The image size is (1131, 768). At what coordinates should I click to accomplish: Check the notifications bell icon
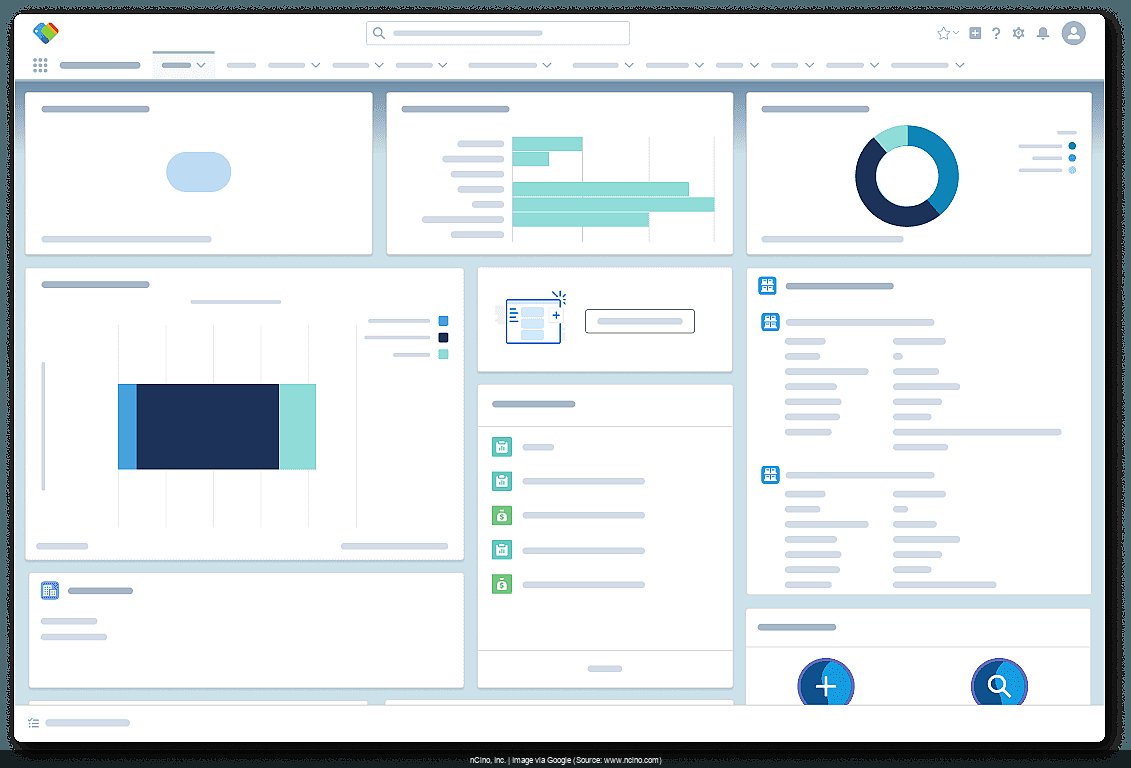[x=1043, y=33]
